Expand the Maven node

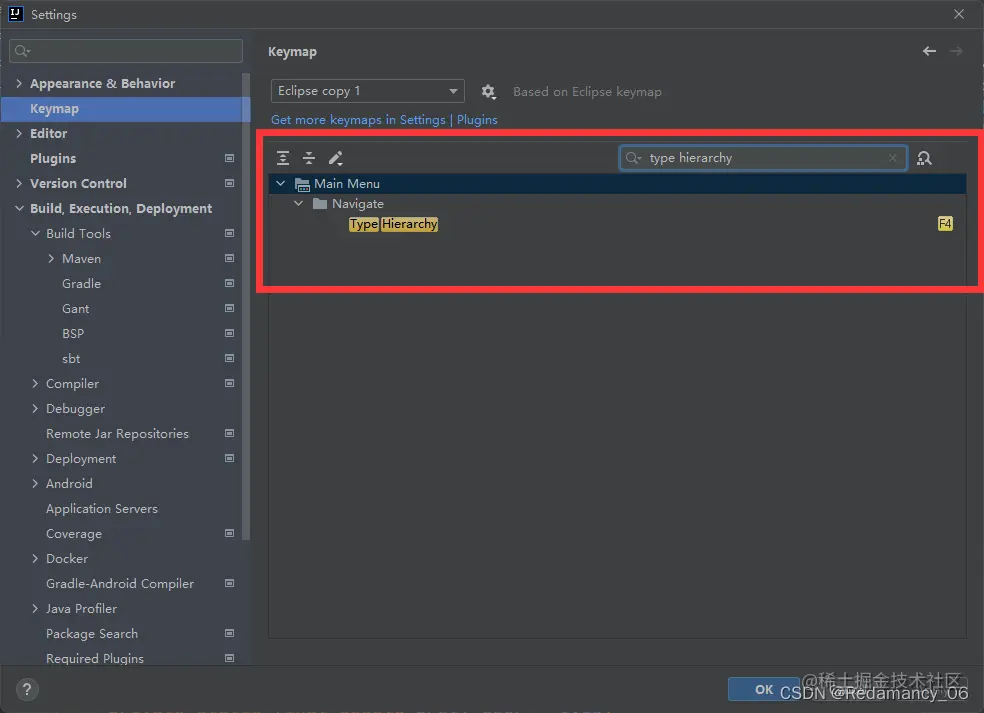51,259
